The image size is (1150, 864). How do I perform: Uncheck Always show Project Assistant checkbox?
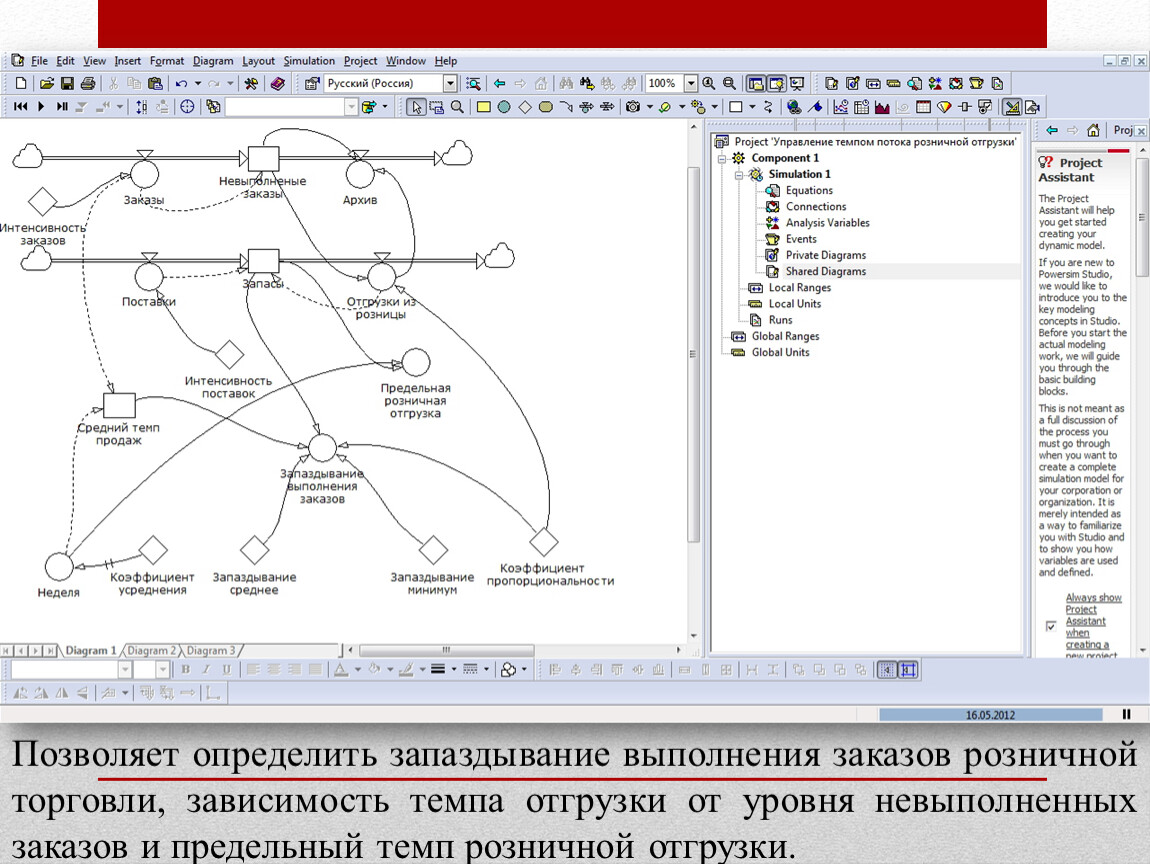[x=1051, y=626]
